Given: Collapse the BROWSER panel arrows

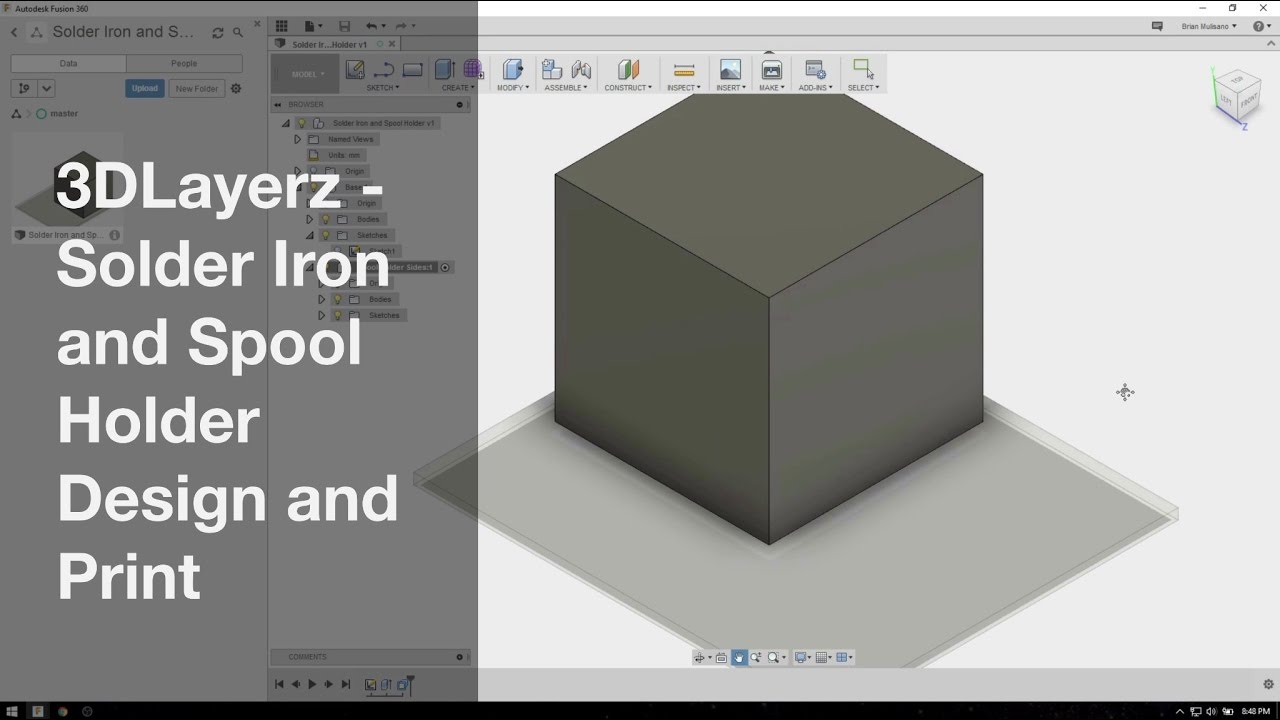Looking at the screenshot, I should [279, 104].
